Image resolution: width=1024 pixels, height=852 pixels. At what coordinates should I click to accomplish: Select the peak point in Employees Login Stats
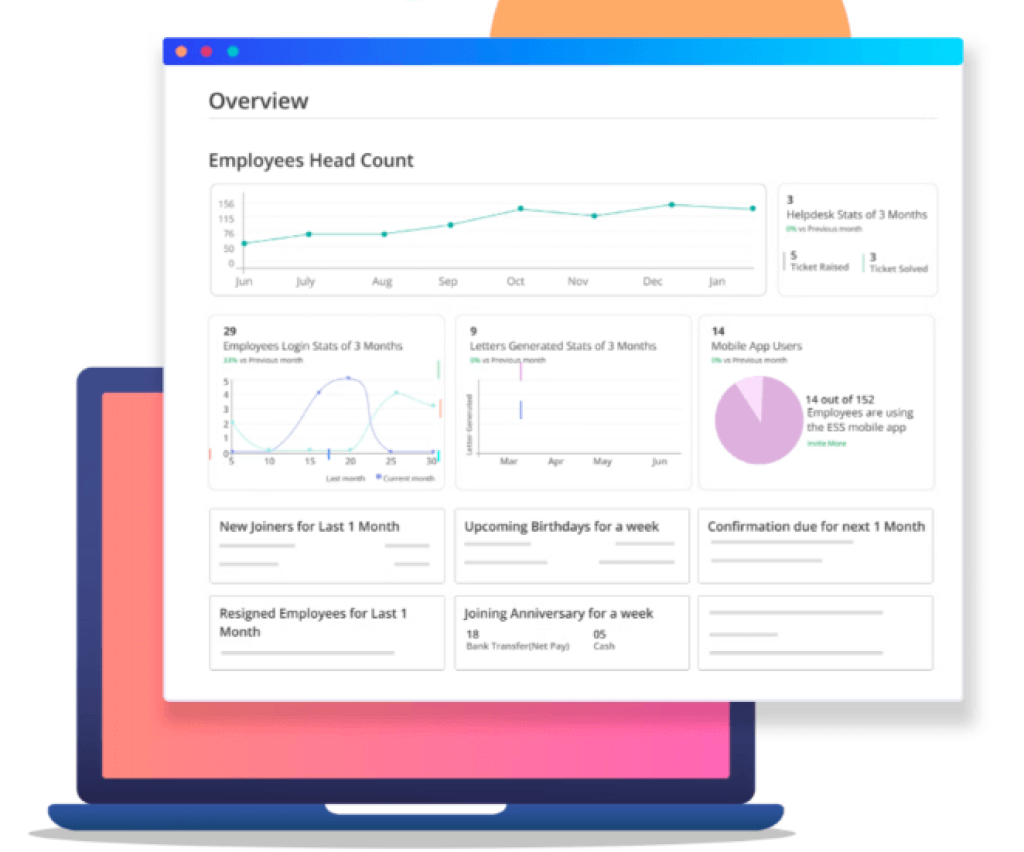(x=347, y=377)
